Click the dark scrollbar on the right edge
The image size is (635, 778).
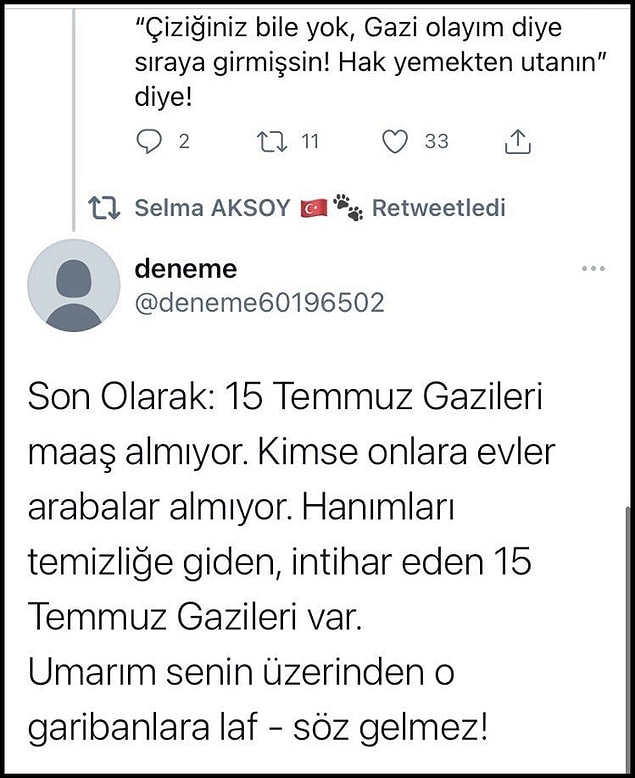pos(630,640)
